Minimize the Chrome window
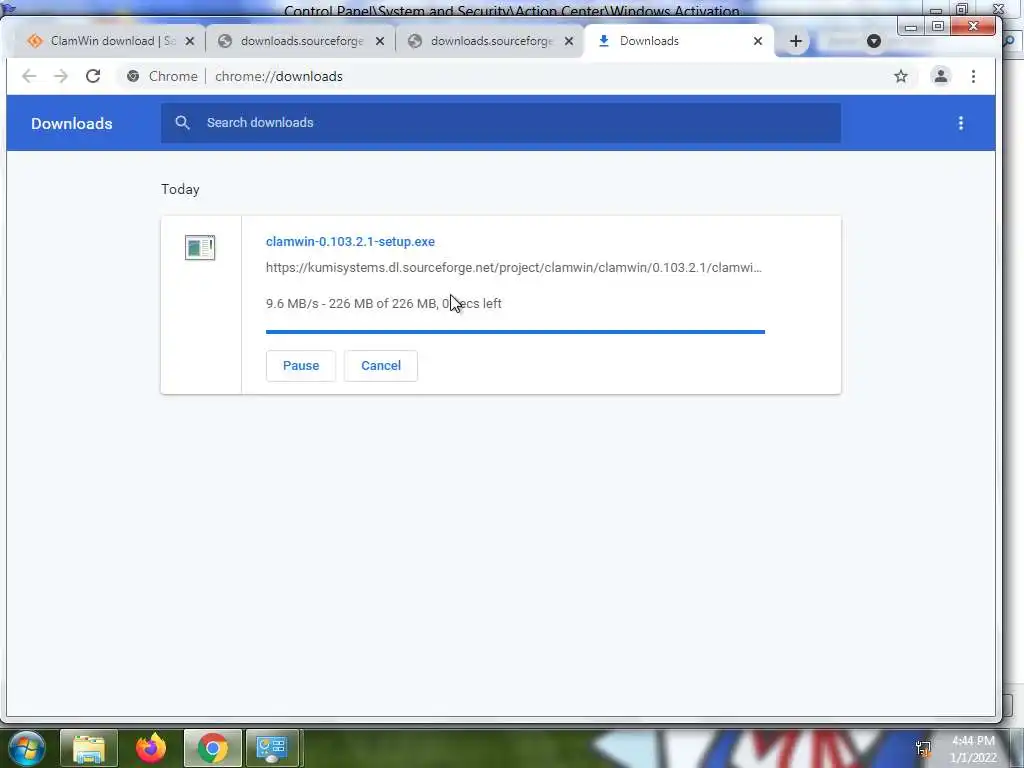 [x=911, y=27]
